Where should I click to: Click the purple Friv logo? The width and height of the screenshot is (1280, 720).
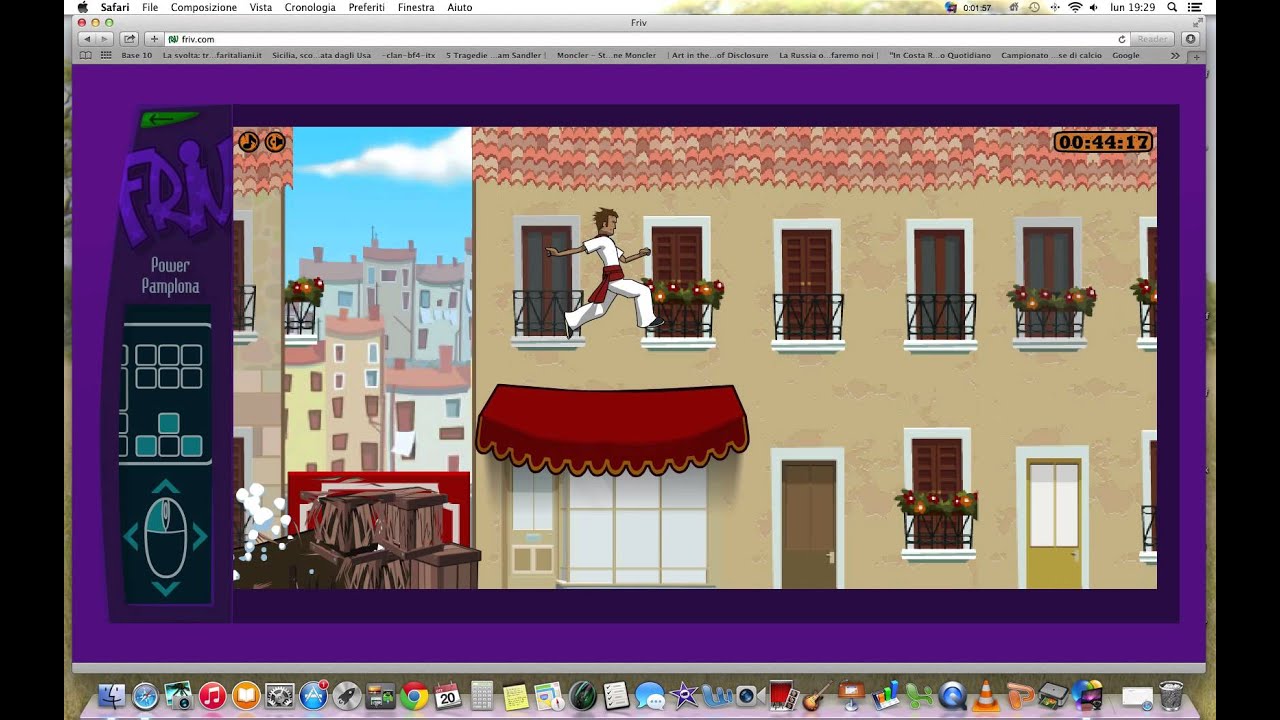point(174,195)
